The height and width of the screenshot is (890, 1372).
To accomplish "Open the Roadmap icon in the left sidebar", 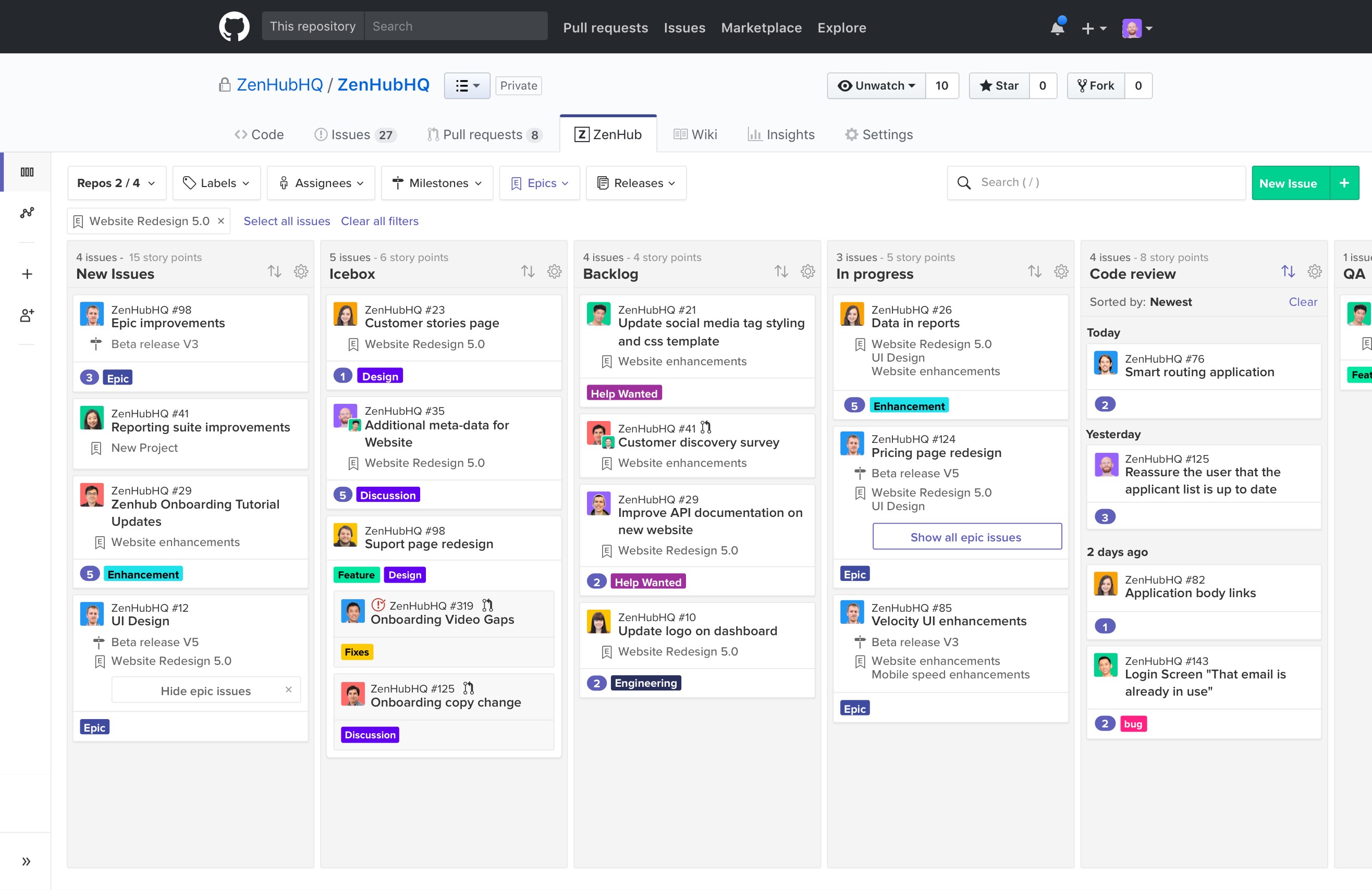I will pos(27,212).
